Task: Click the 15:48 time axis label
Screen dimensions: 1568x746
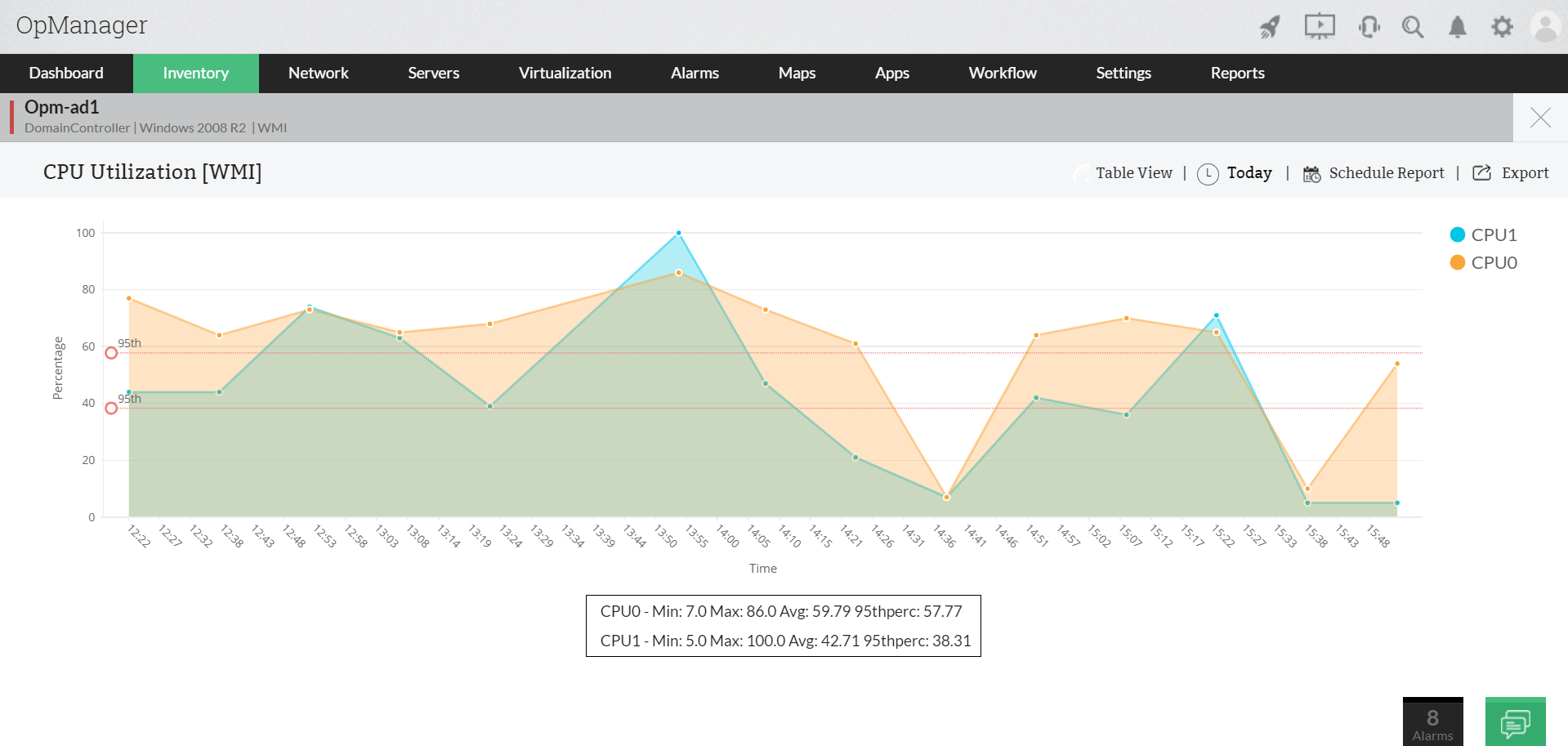Action: pyautogui.click(x=1378, y=536)
